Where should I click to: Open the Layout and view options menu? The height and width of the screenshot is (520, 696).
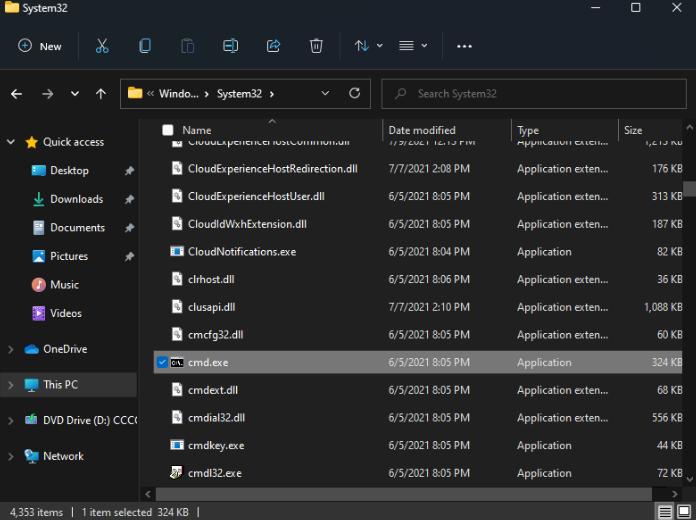pos(413,46)
